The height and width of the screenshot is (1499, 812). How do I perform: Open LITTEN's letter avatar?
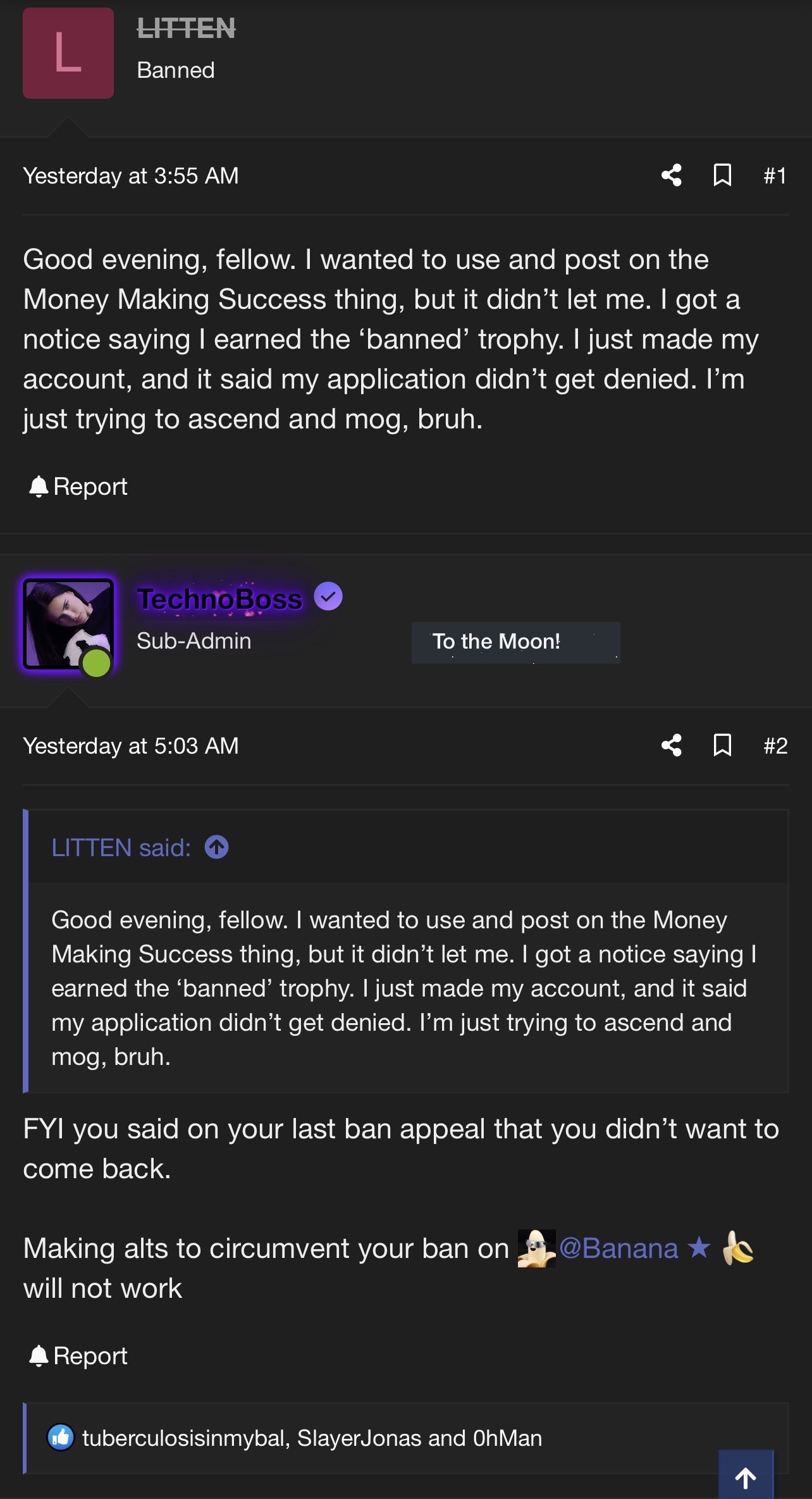tap(68, 53)
